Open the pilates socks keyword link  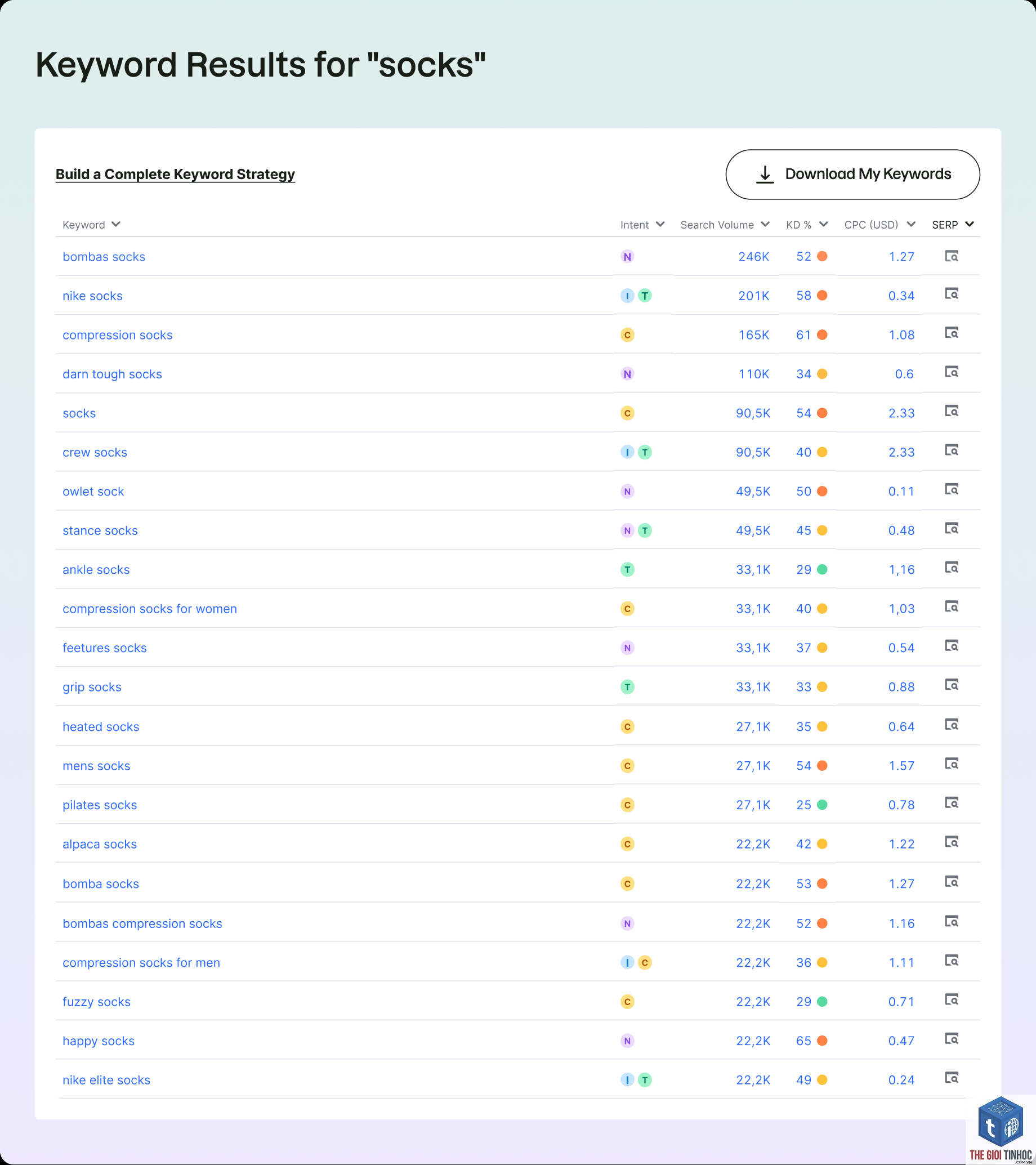tap(100, 805)
